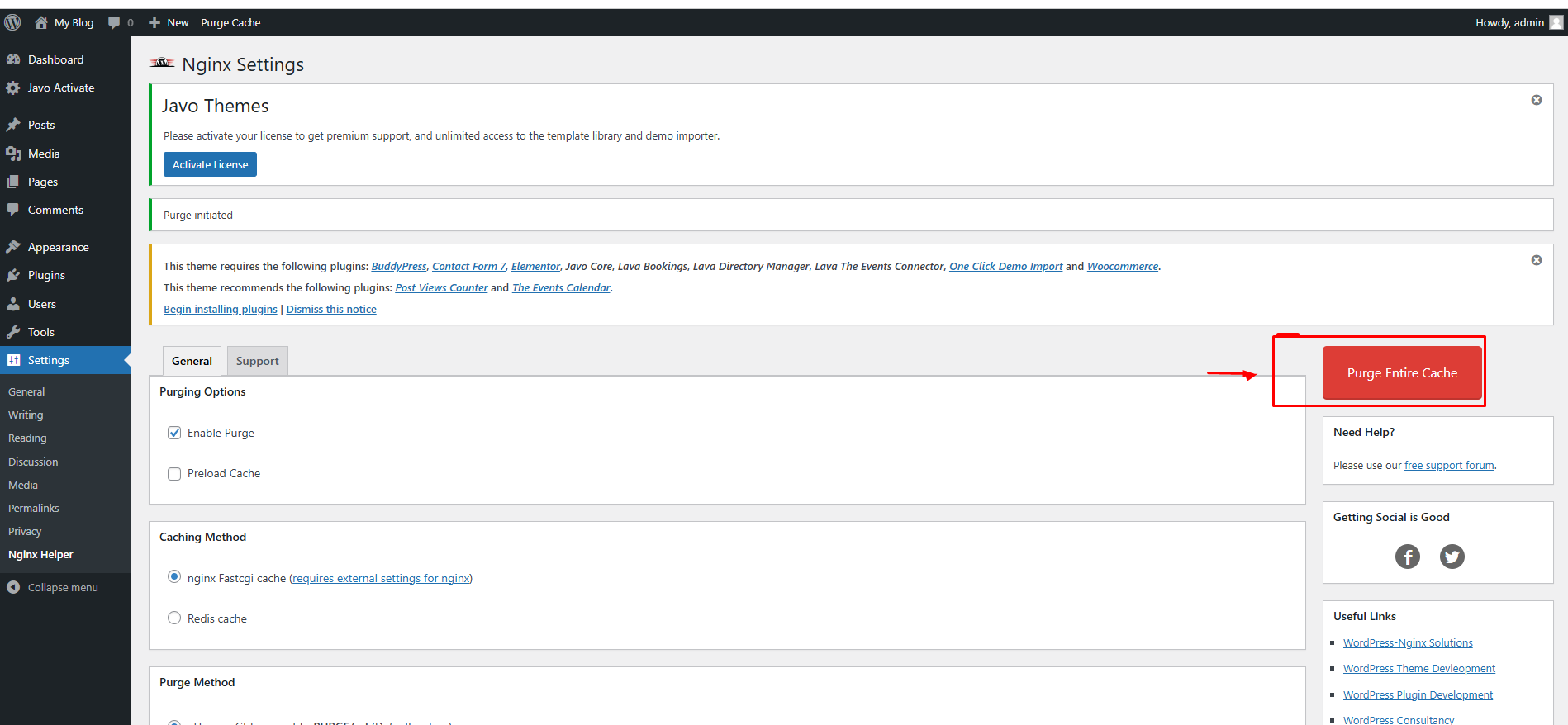Open Privacy settings submenu
This screenshot has width=1568, height=725.
click(x=25, y=531)
